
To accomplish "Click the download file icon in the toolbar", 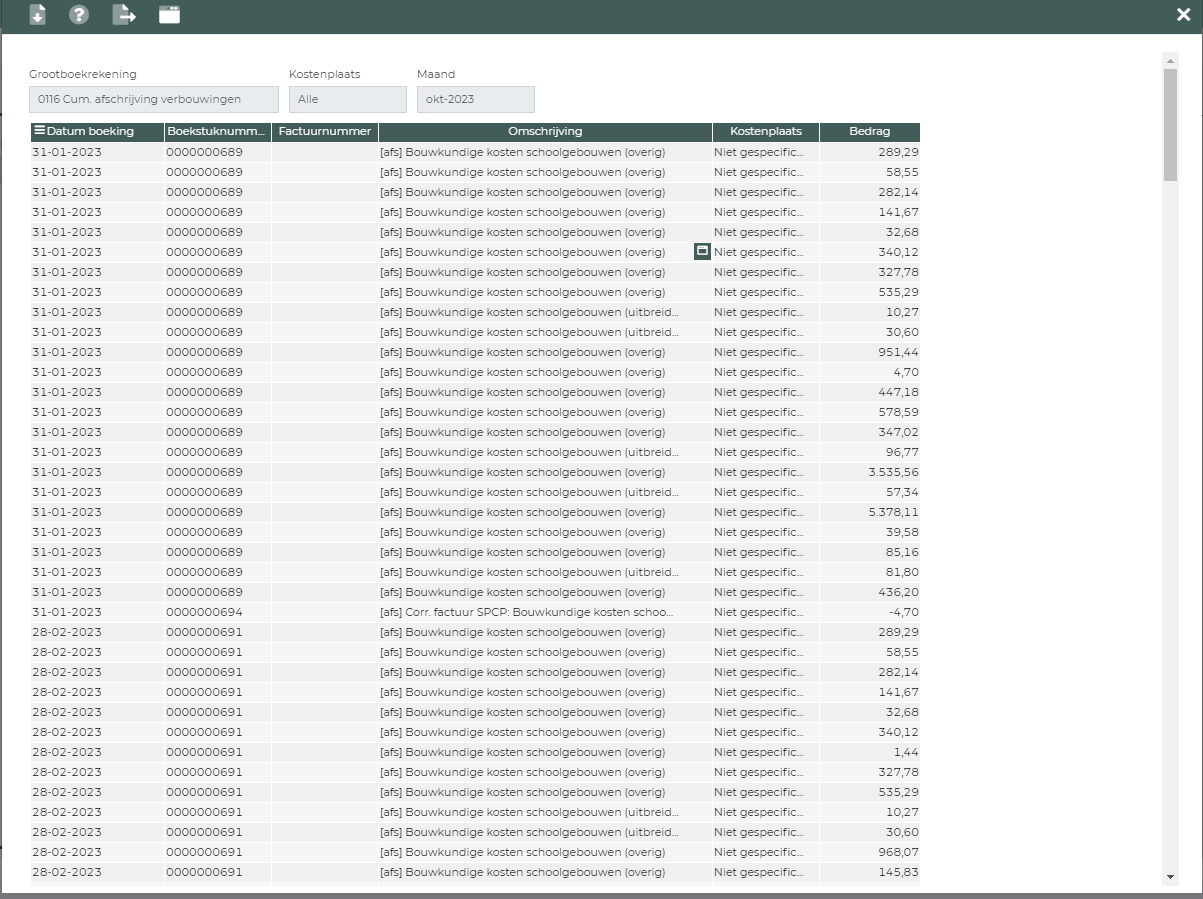I will click(x=37, y=15).
